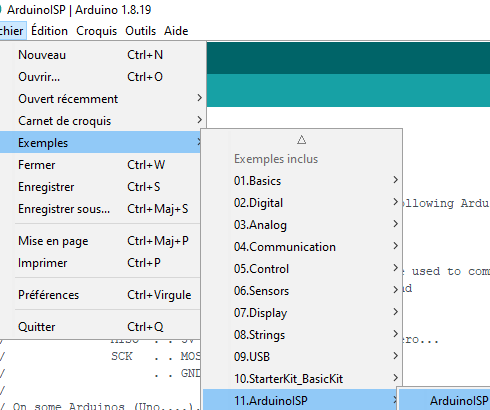This screenshot has width=490, height=410.
Task: Expand the 03.Analog examples
Action: click(302, 225)
